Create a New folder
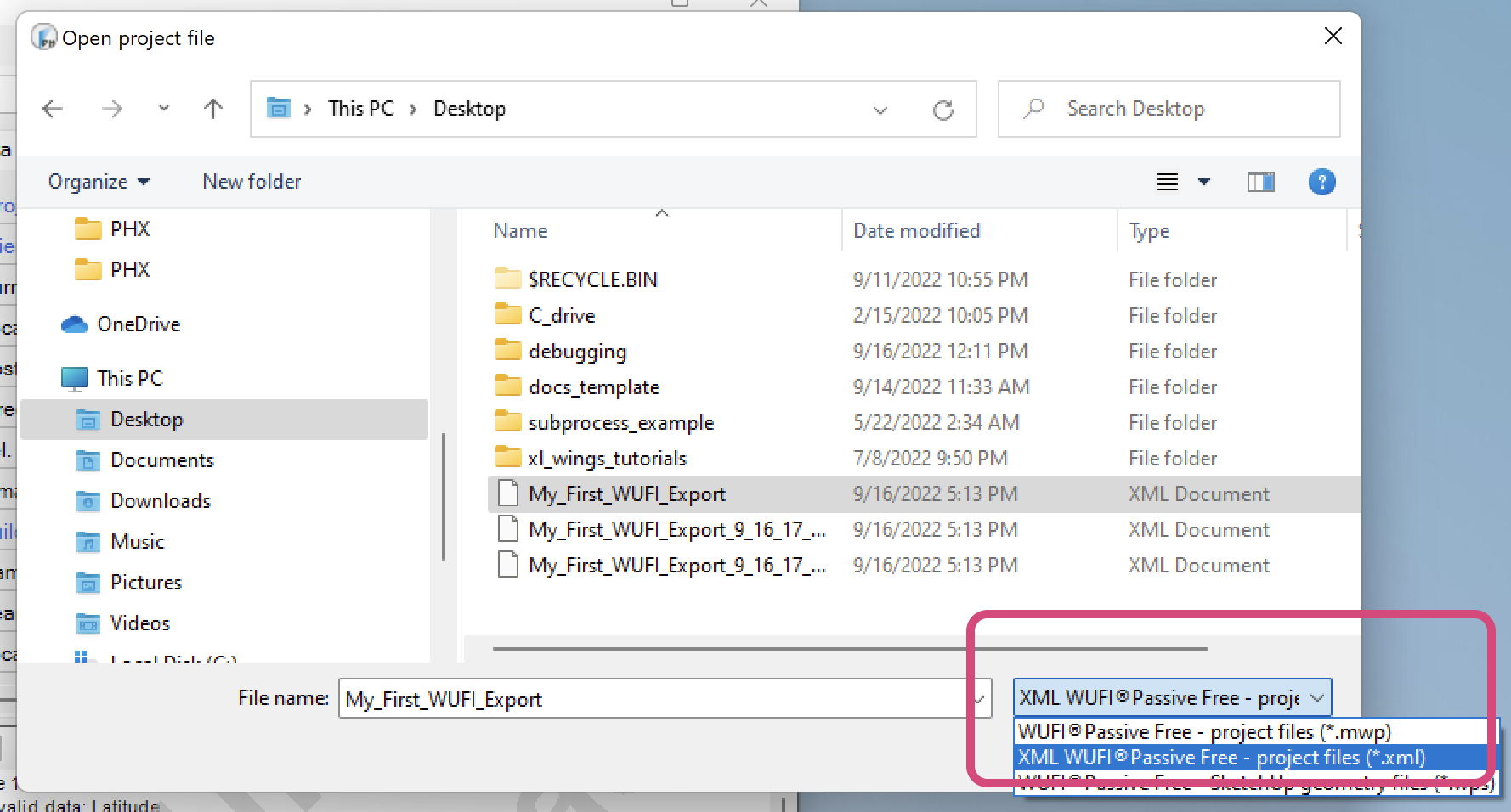1511x812 pixels. tap(251, 181)
